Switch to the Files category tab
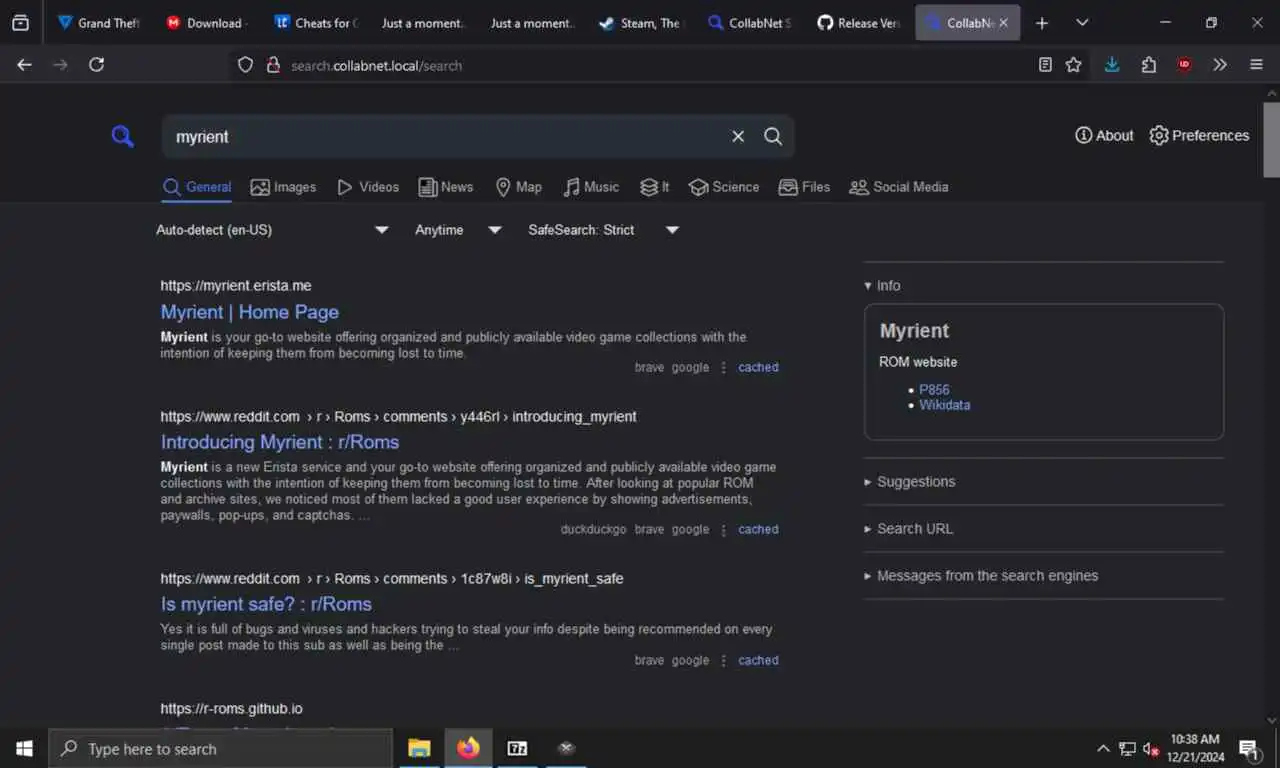Viewport: 1280px width, 768px height. (804, 187)
